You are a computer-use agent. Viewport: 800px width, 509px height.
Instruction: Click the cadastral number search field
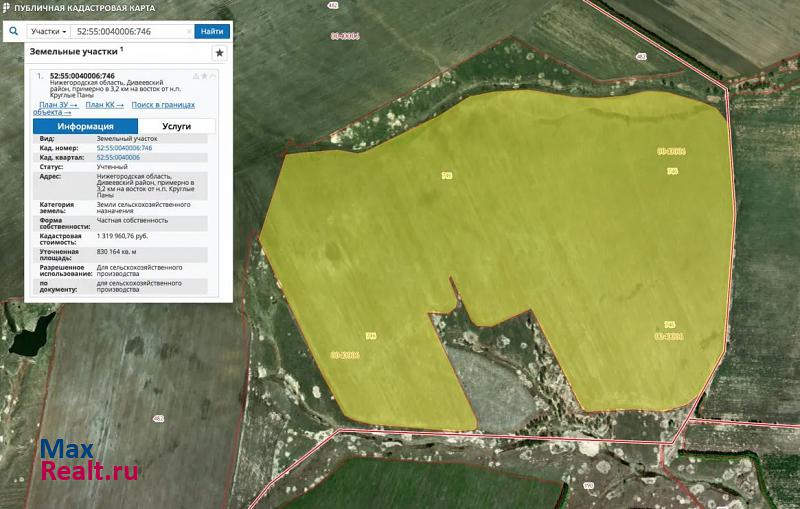(128, 31)
